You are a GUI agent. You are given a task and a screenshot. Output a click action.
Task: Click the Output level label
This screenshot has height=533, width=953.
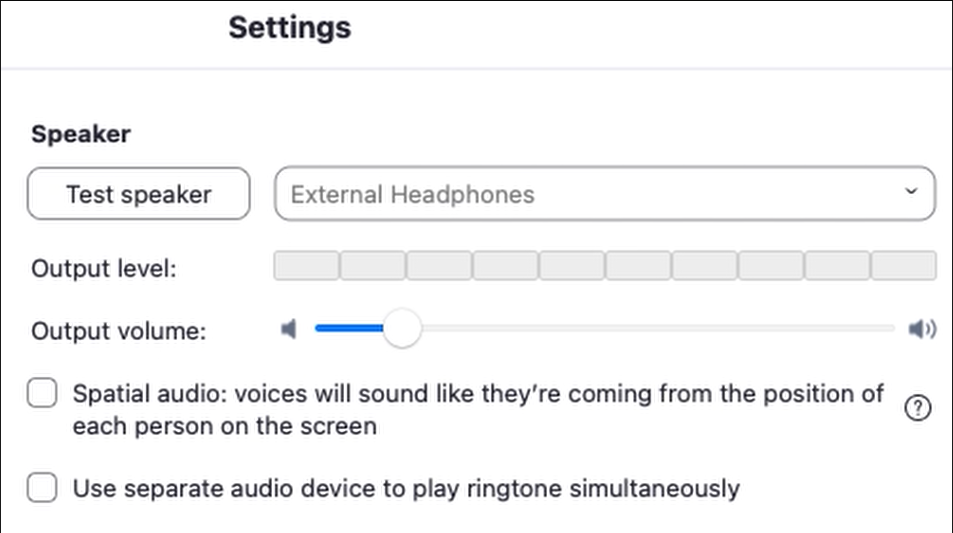104,269
